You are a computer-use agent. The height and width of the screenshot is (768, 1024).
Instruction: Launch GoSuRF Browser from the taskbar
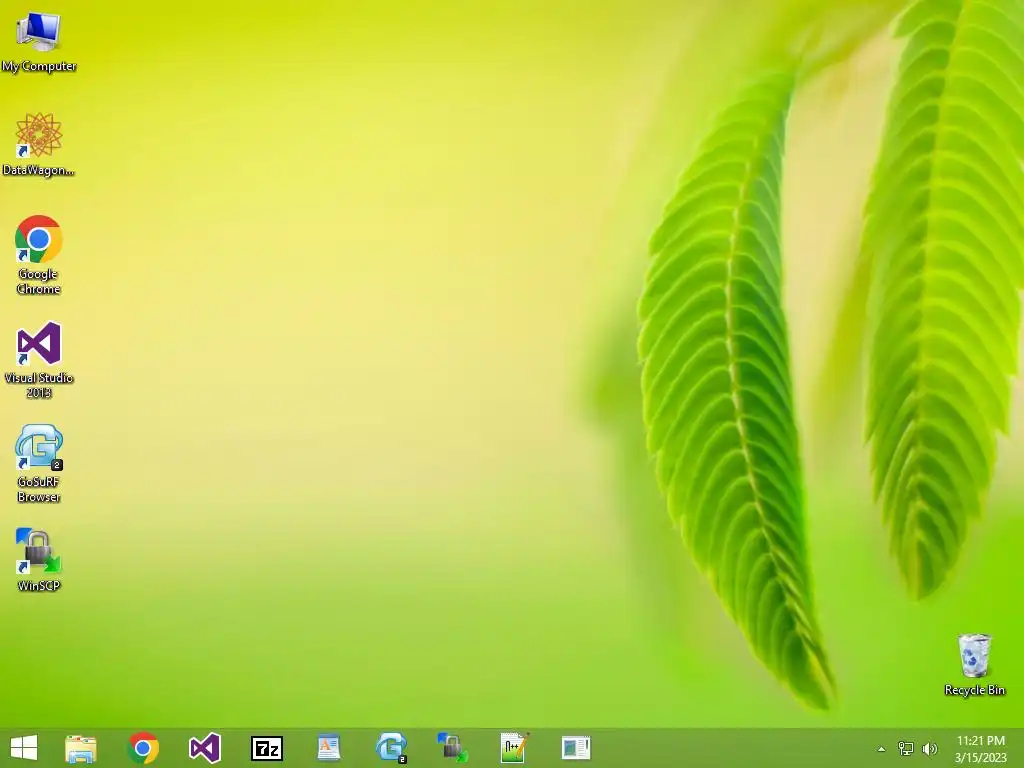coord(391,748)
